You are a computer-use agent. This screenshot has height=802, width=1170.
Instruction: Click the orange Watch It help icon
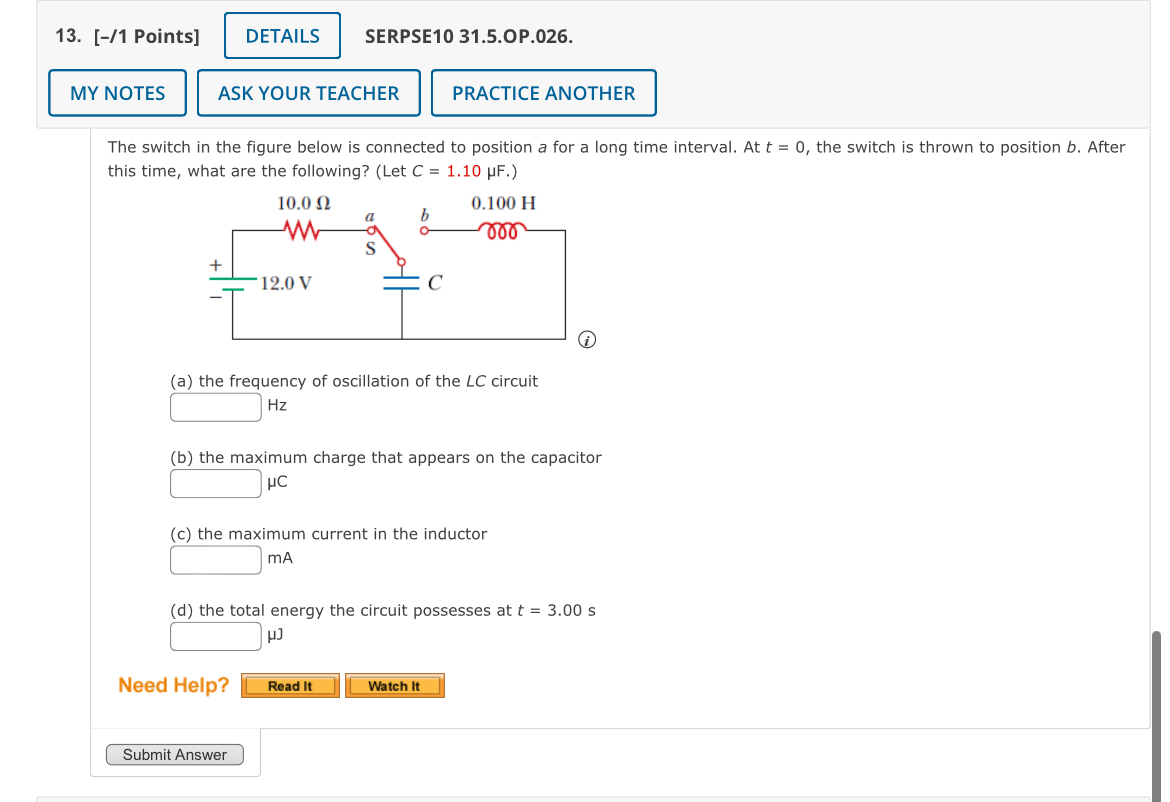click(x=394, y=686)
